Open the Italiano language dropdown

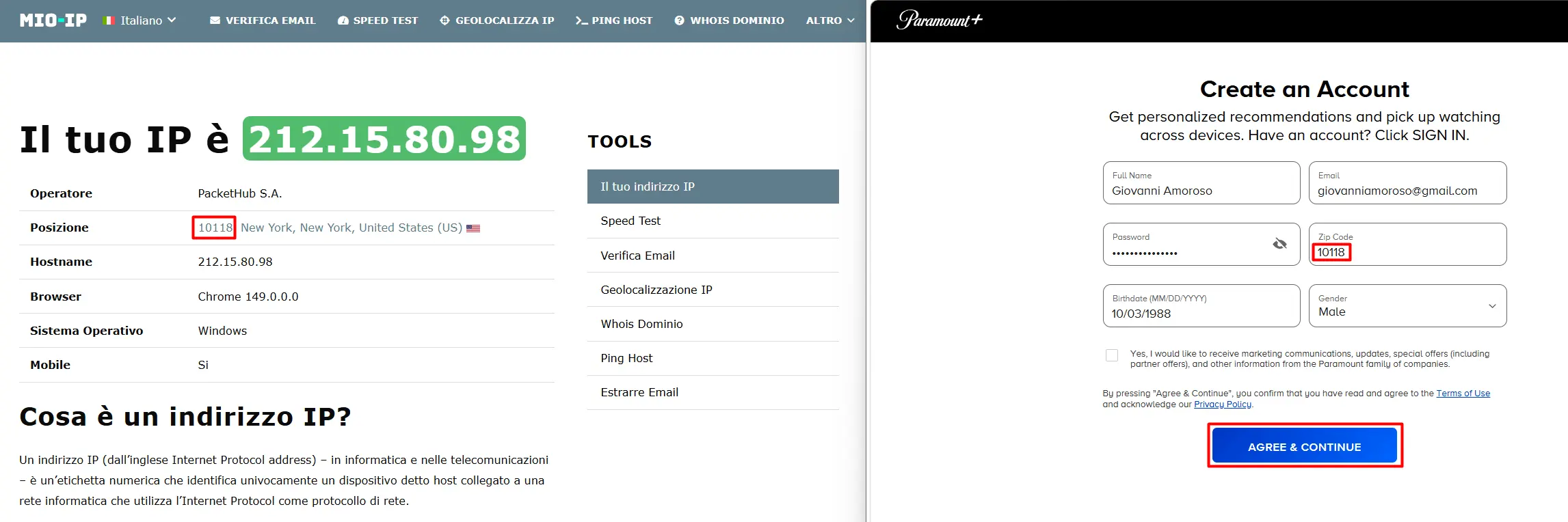(x=139, y=20)
